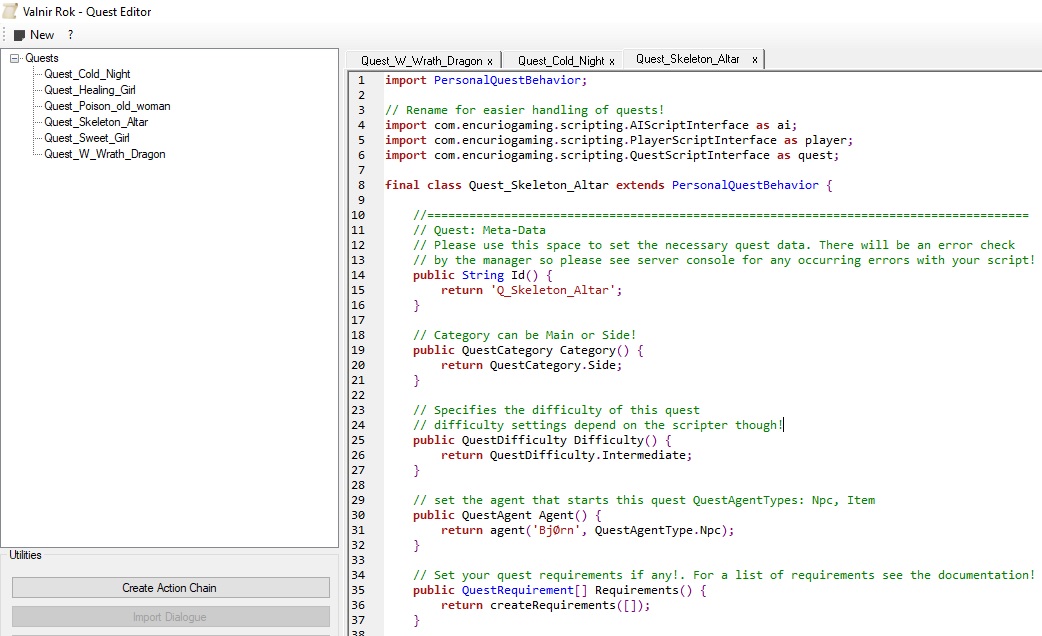The image size is (1042, 636).
Task: Click the Import Dialogue button
Action: [x=171, y=617]
